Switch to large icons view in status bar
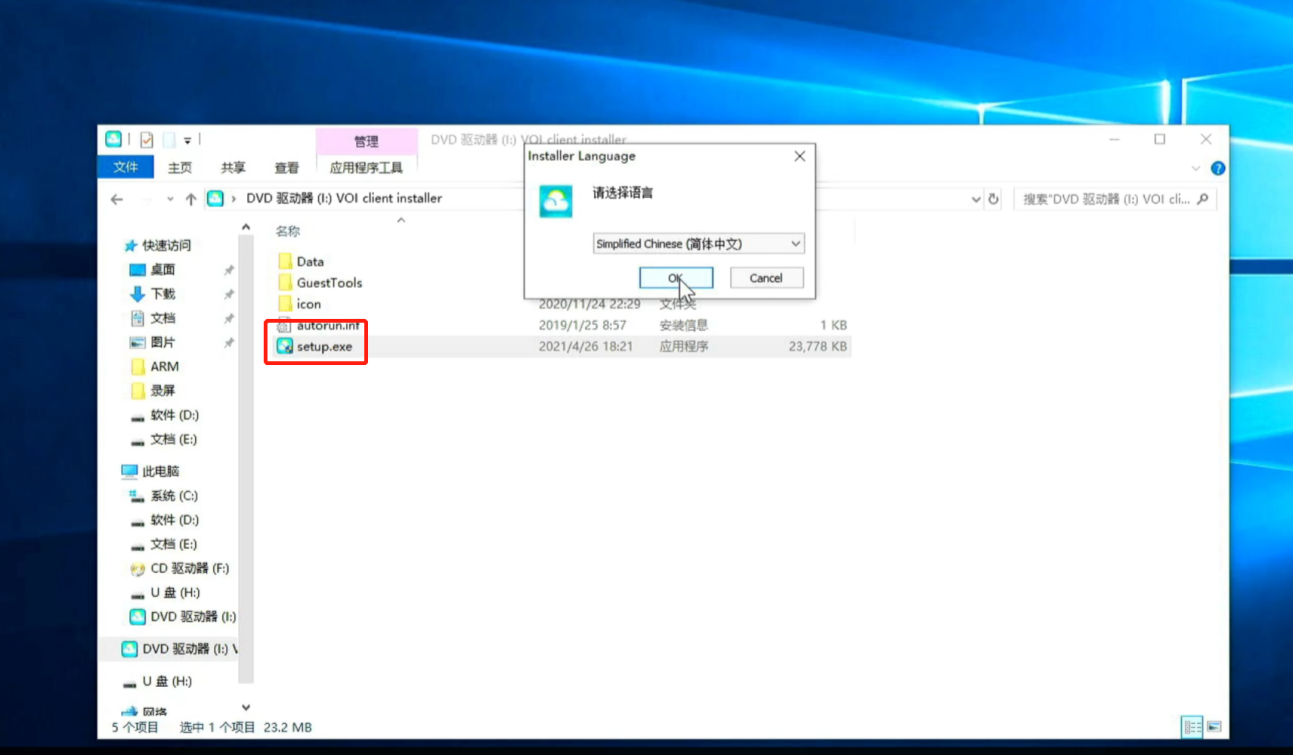 tap(1214, 727)
